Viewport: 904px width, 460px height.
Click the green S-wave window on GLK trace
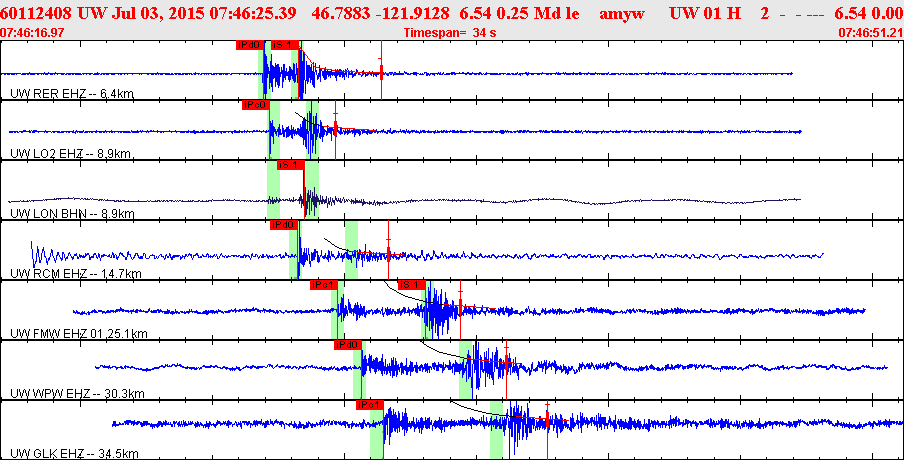click(x=496, y=429)
